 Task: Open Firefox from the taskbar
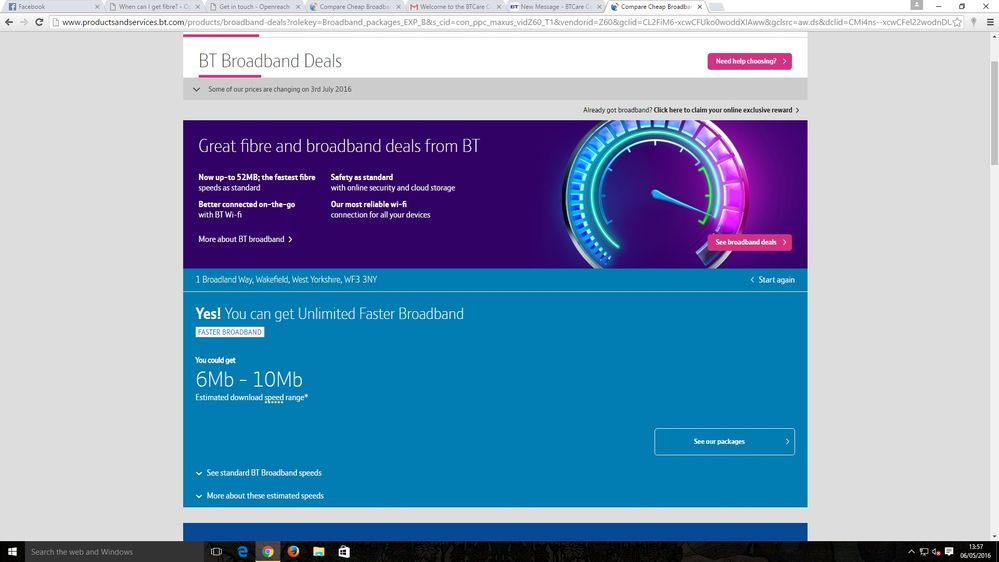click(x=293, y=551)
